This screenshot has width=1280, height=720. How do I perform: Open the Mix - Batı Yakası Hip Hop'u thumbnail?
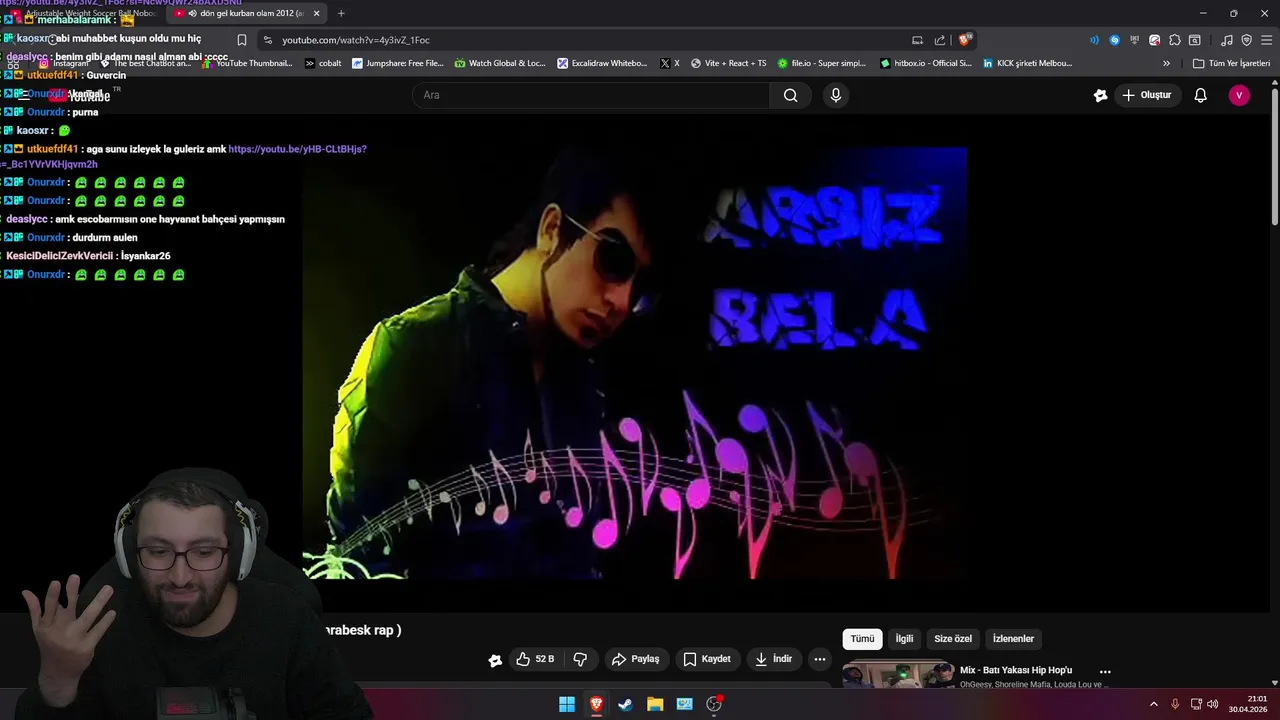point(898,676)
